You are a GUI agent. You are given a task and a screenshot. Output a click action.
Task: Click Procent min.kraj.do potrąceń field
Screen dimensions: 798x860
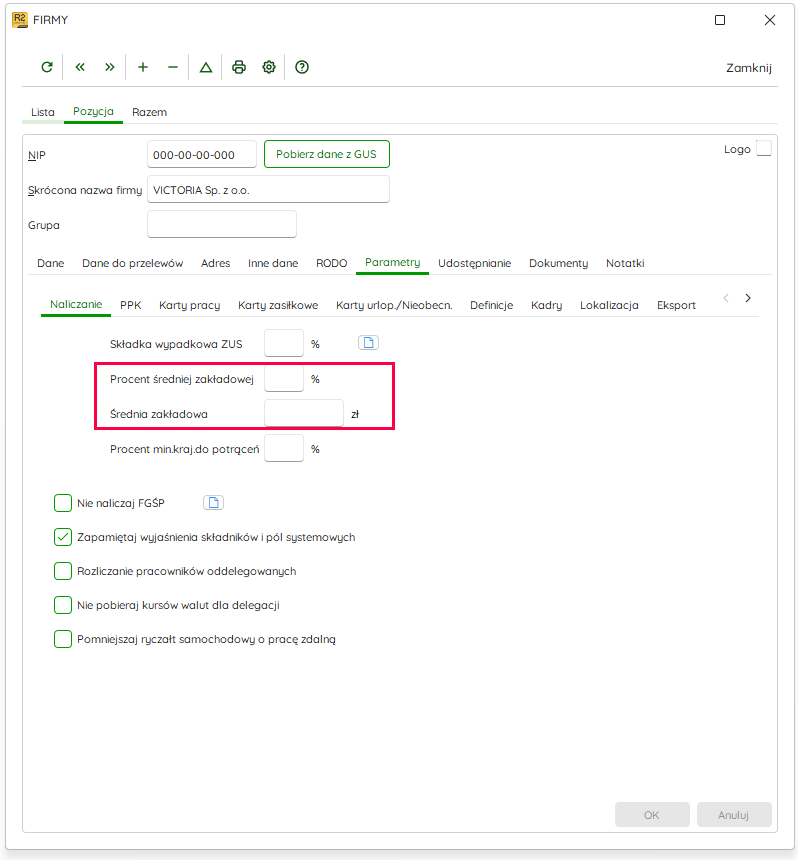pos(284,449)
